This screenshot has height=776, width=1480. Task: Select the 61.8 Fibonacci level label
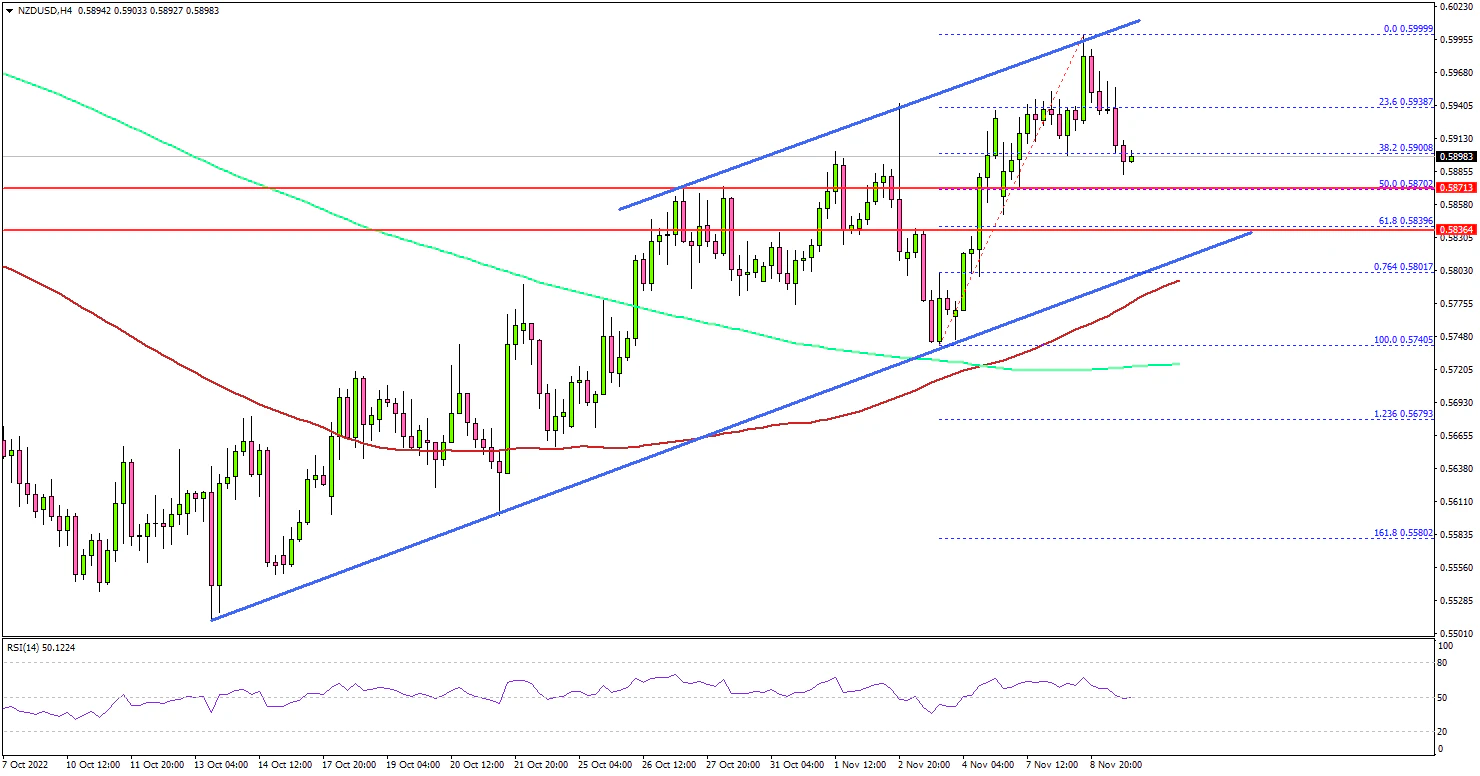[x=1405, y=221]
